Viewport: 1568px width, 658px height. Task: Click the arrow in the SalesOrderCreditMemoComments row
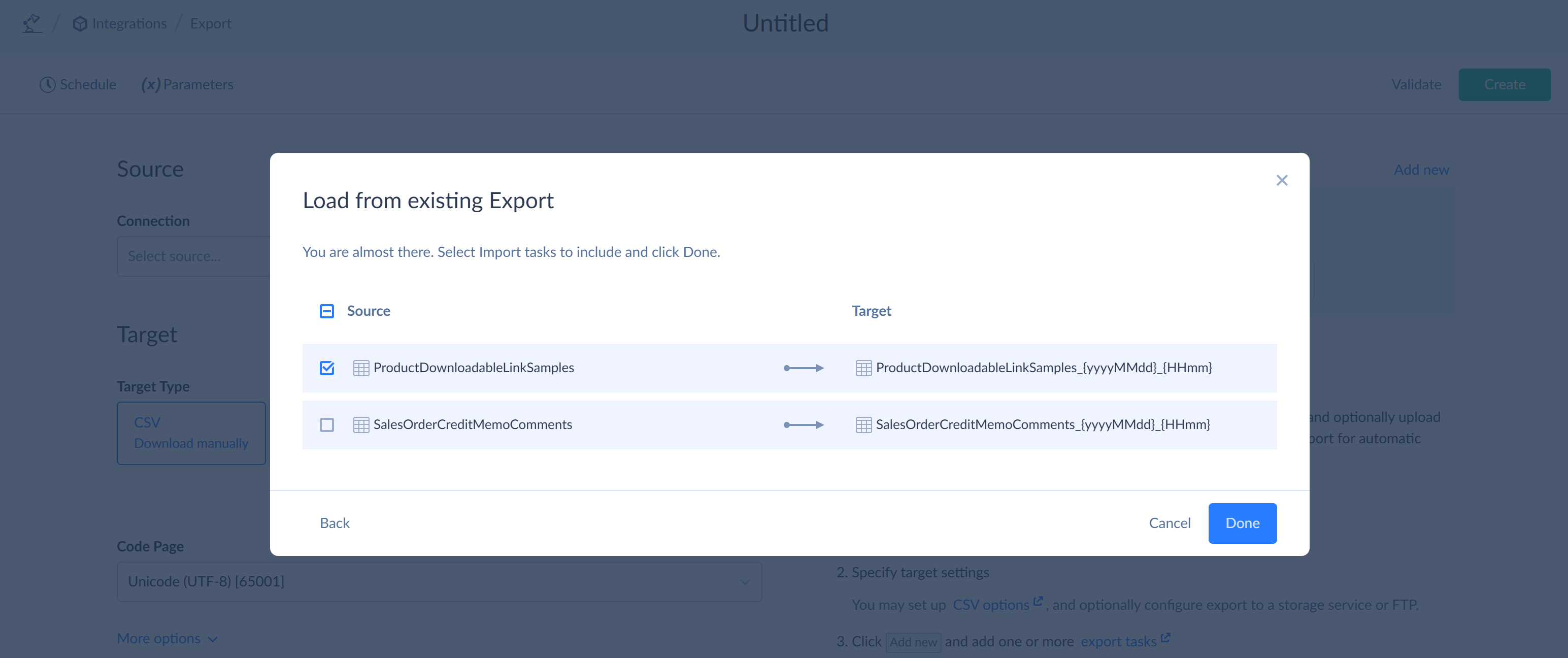click(x=804, y=424)
